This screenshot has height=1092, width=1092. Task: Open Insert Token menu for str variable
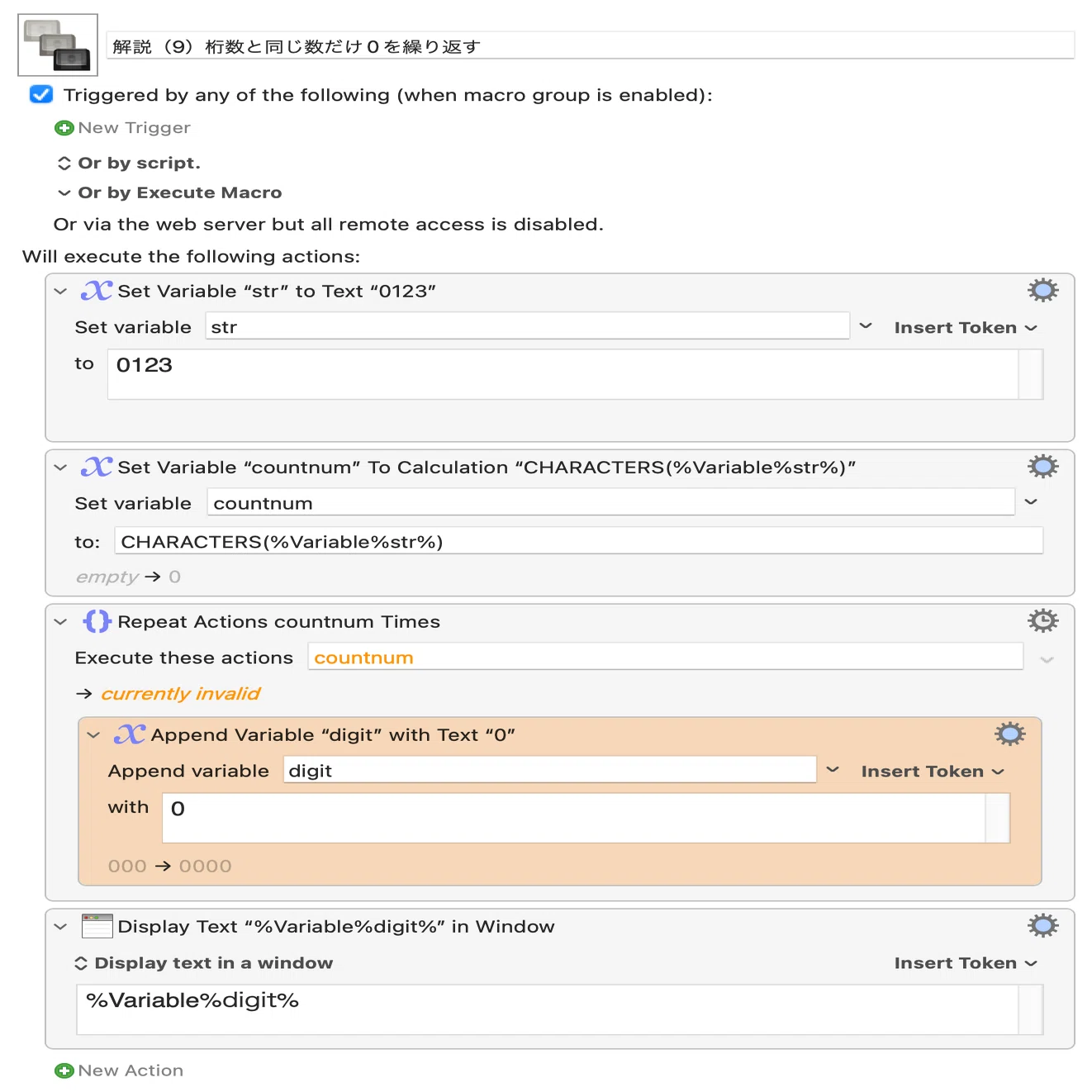(966, 328)
